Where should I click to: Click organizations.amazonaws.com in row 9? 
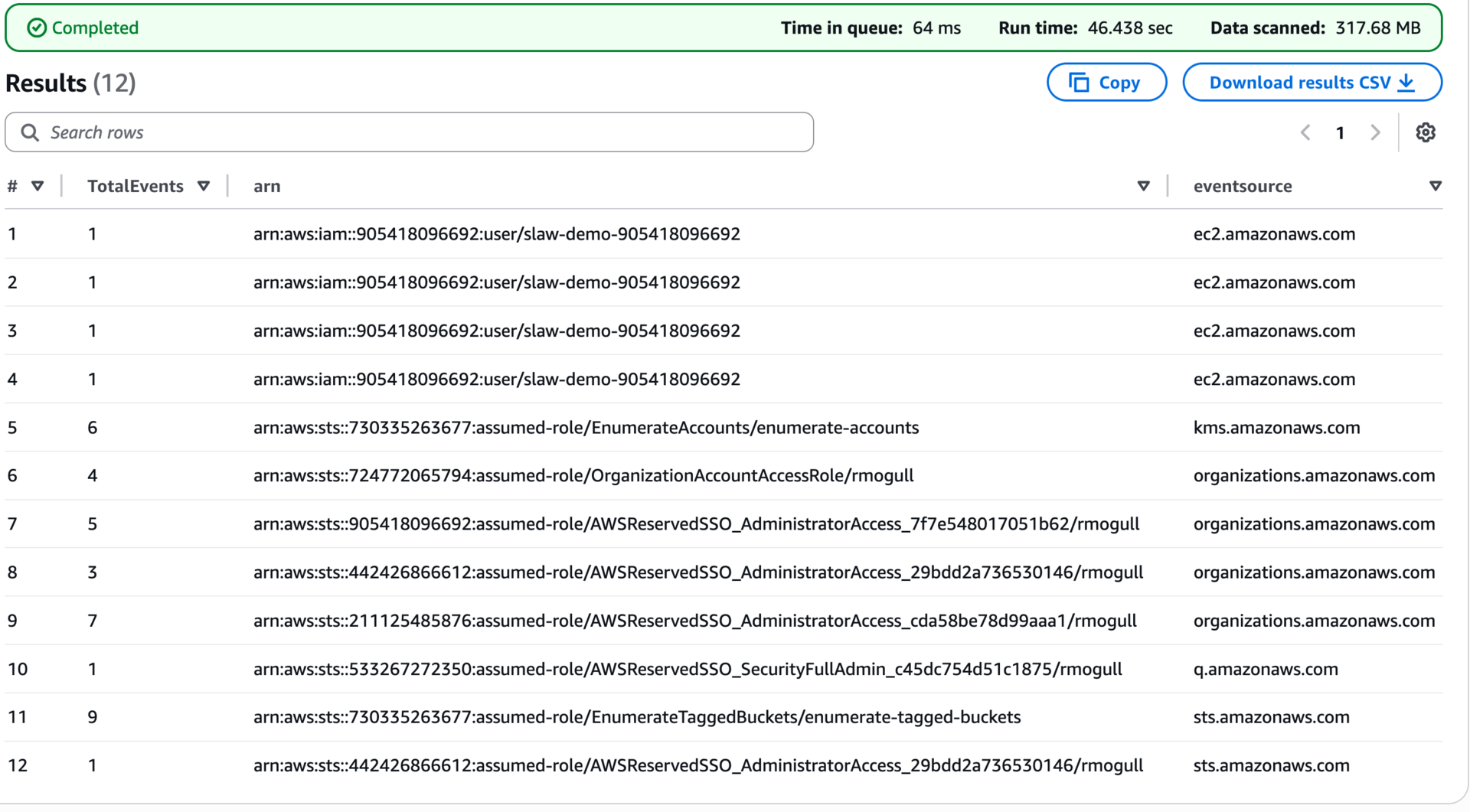1314,621
